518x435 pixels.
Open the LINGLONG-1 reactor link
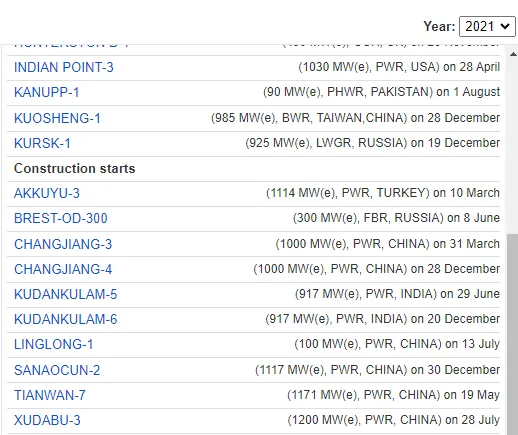53,344
